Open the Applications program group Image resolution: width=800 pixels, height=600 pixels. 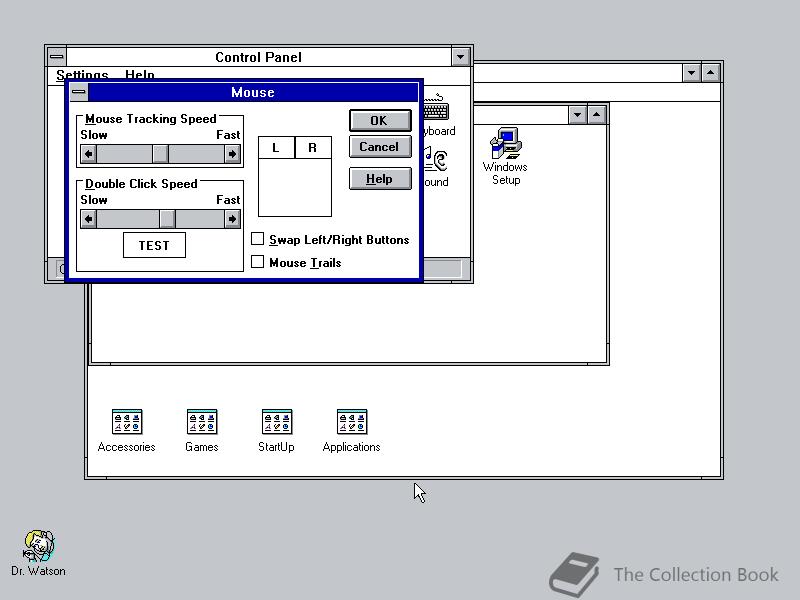pyautogui.click(x=352, y=431)
